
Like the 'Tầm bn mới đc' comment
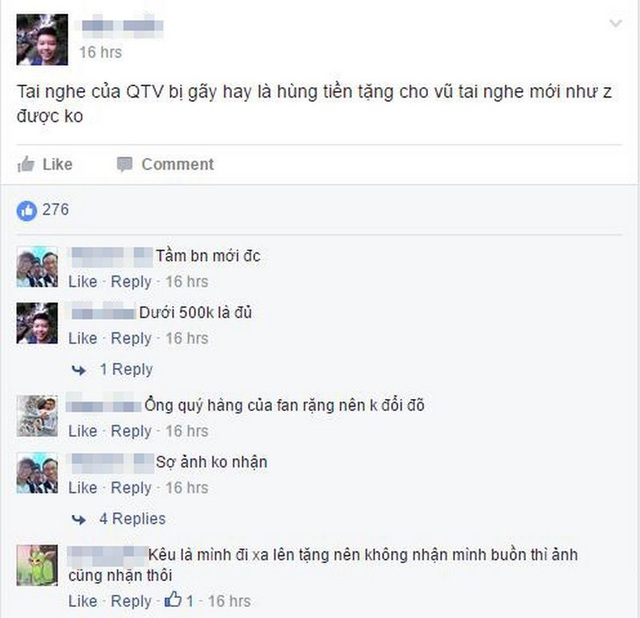coord(82,281)
